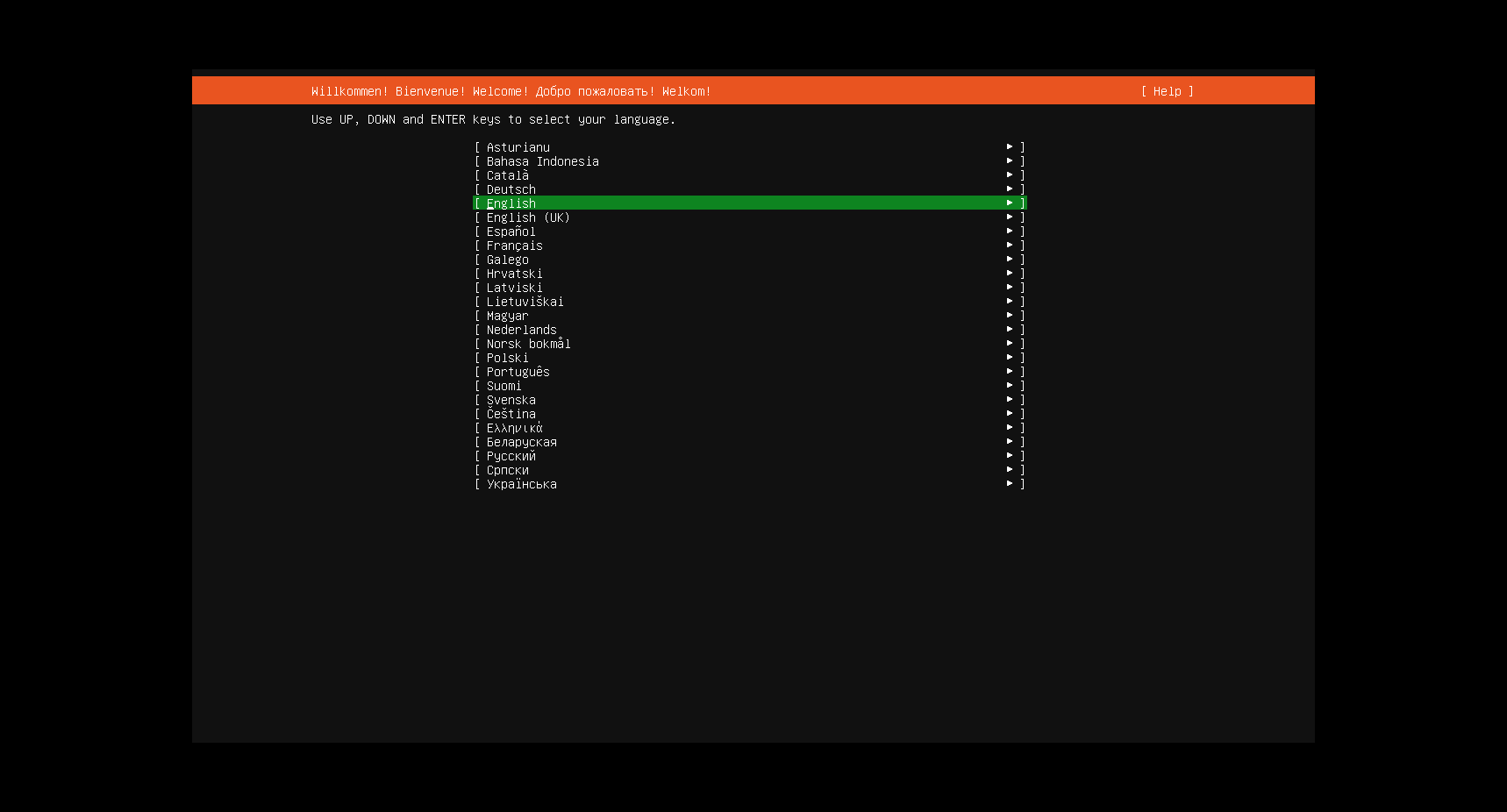This screenshot has height=812, width=1507.
Task: Choose Suomi language
Action: 750,386
